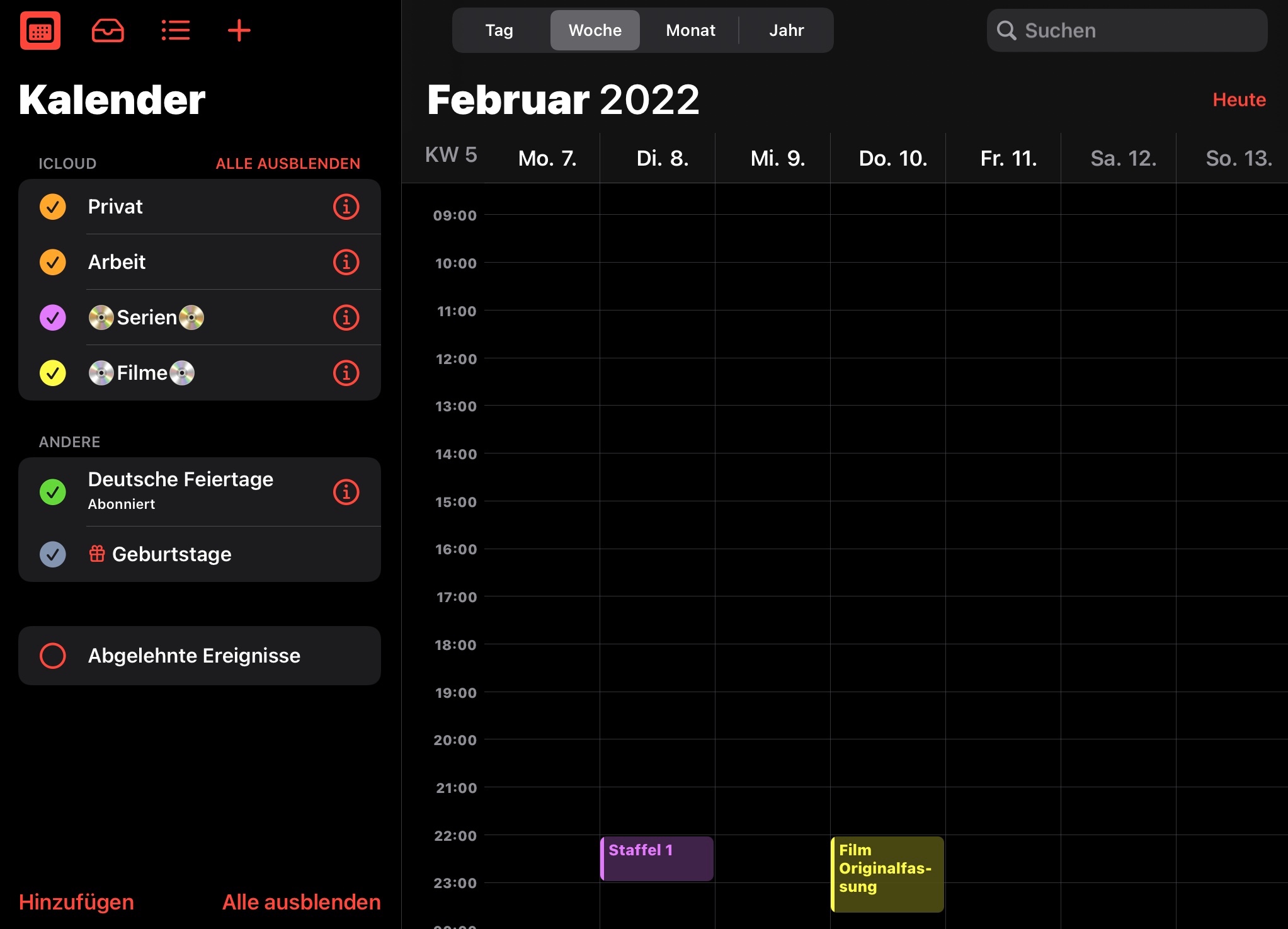1288x929 pixels.
Task: Hide the Serien calendar via purple checkmark
Action: point(53,317)
